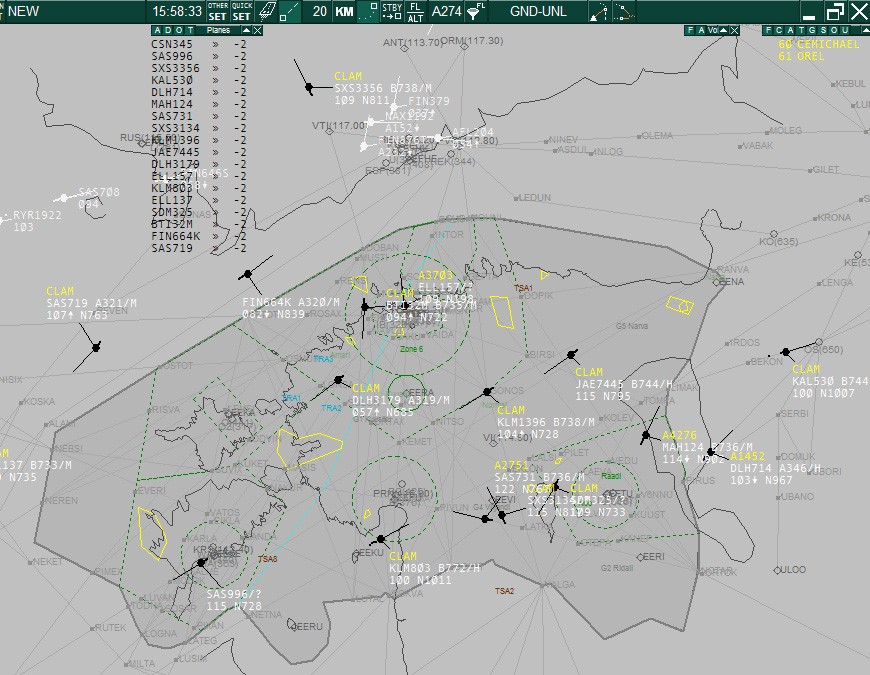This screenshot has width=870, height=675.
Task: Toggle the C filter in controller list
Action: click(779, 31)
